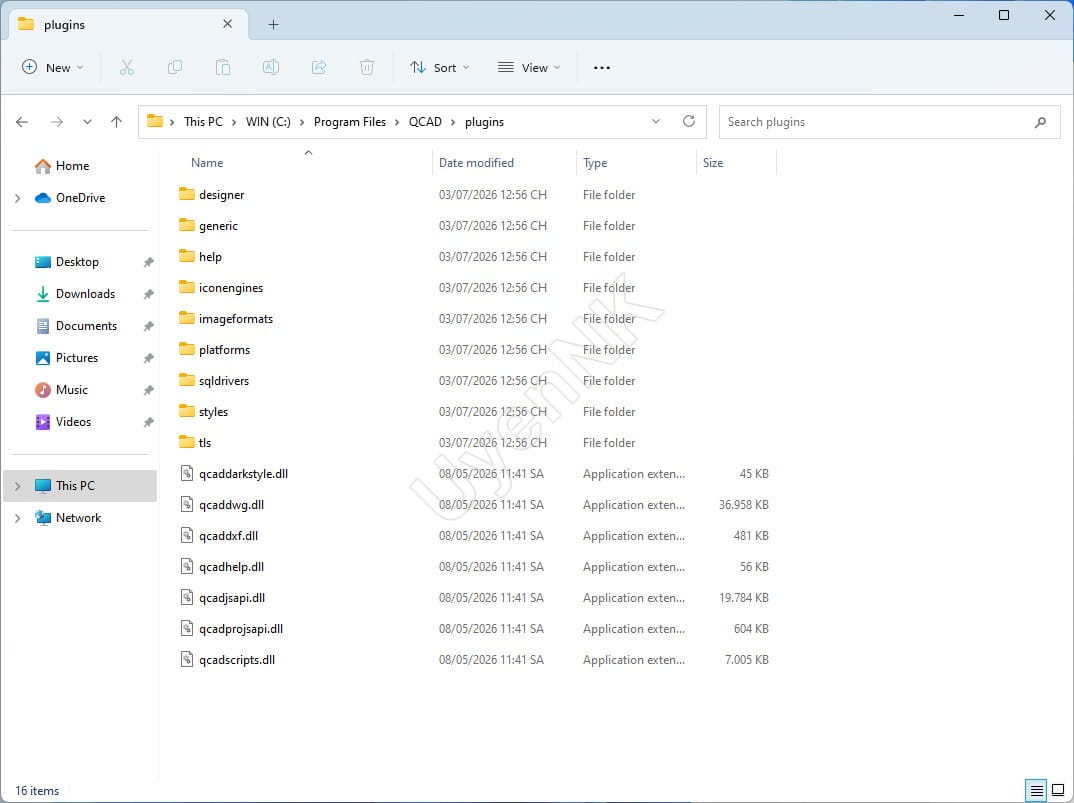Select the imageformats folder
The height and width of the screenshot is (803, 1074).
[236, 319]
